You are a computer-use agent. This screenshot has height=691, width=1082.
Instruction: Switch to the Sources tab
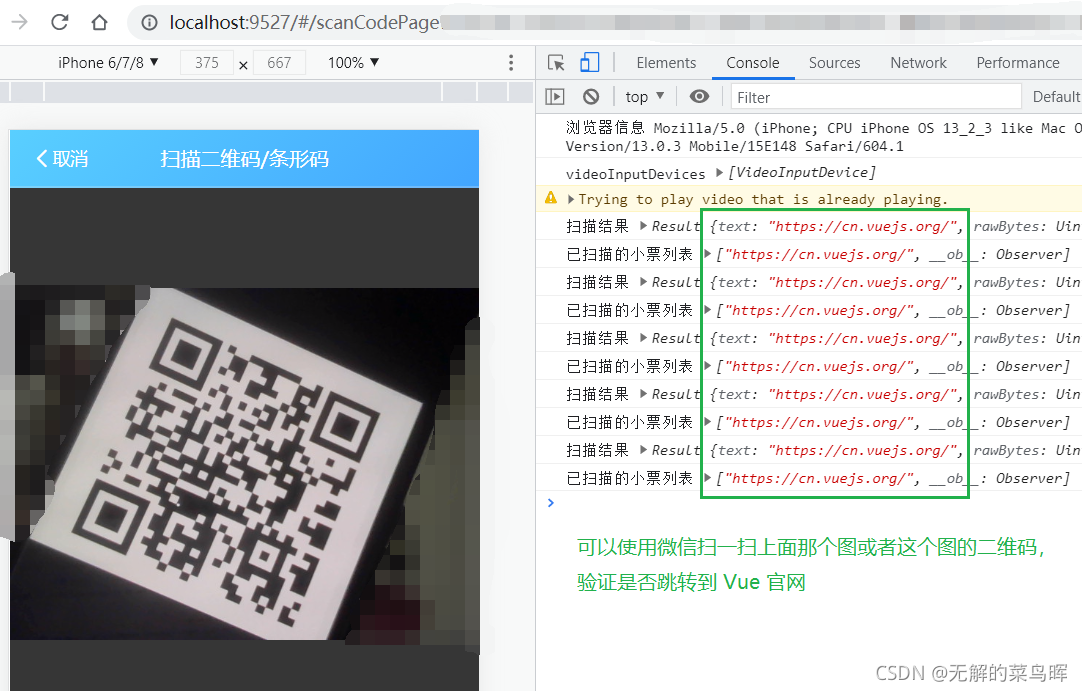coord(834,63)
